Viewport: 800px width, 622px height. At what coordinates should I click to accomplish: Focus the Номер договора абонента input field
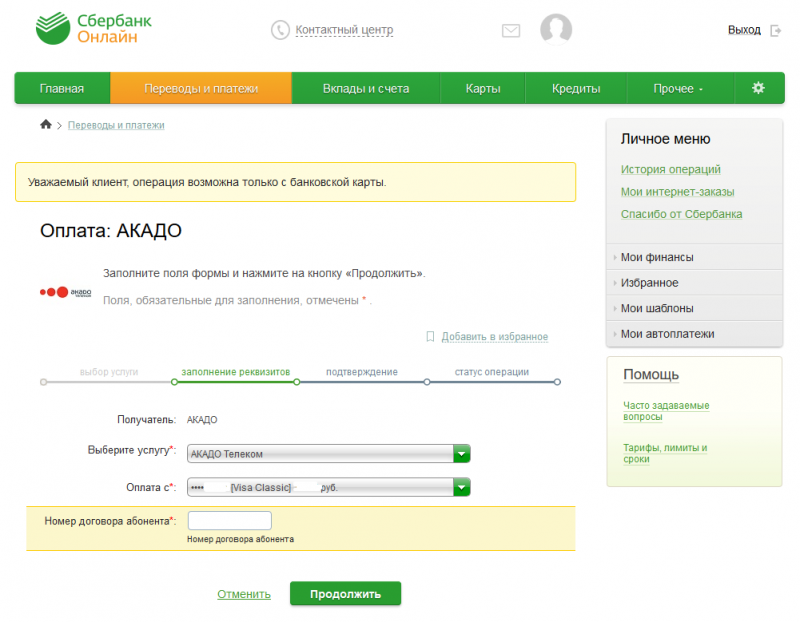[230, 520]
